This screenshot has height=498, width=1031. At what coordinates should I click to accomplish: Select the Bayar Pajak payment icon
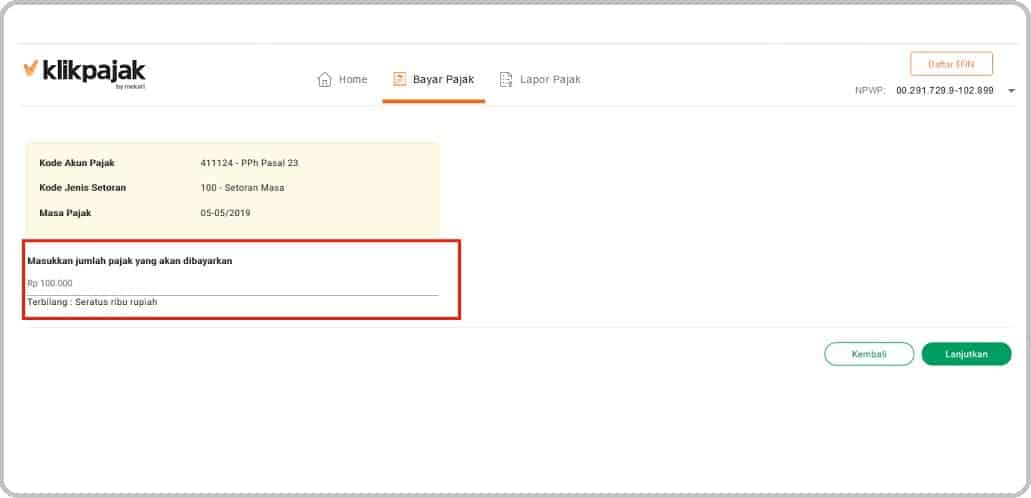click(x=399, y=80)
